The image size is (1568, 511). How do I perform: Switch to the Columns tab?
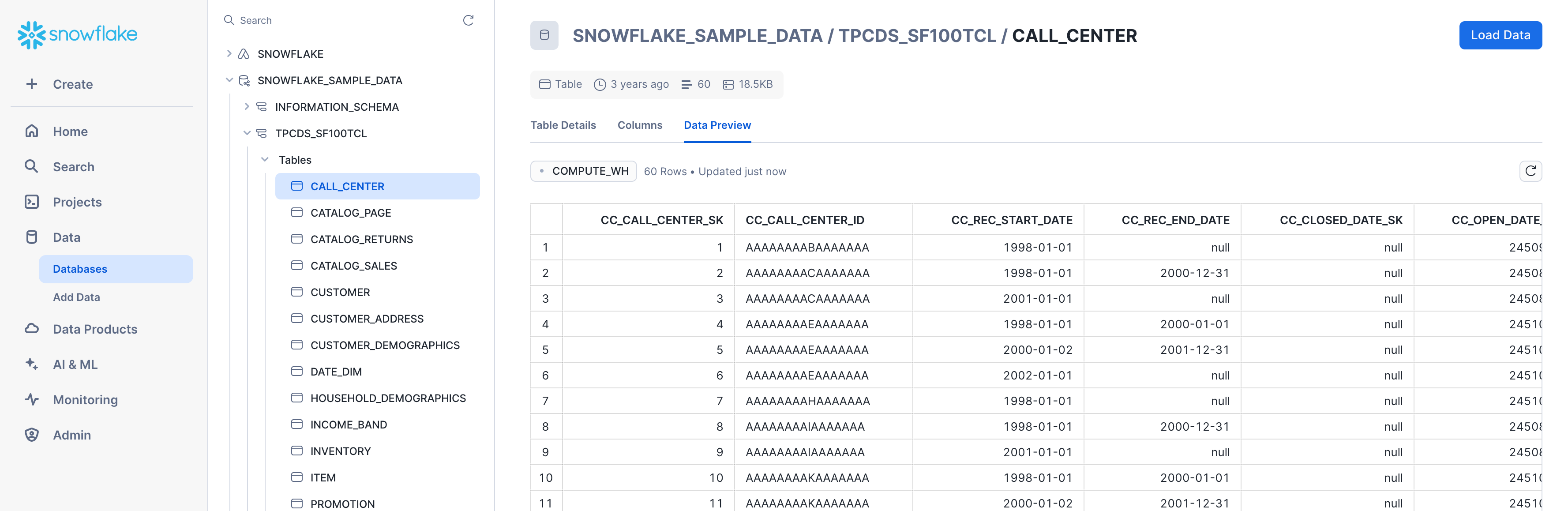click(x=639, y=125)
